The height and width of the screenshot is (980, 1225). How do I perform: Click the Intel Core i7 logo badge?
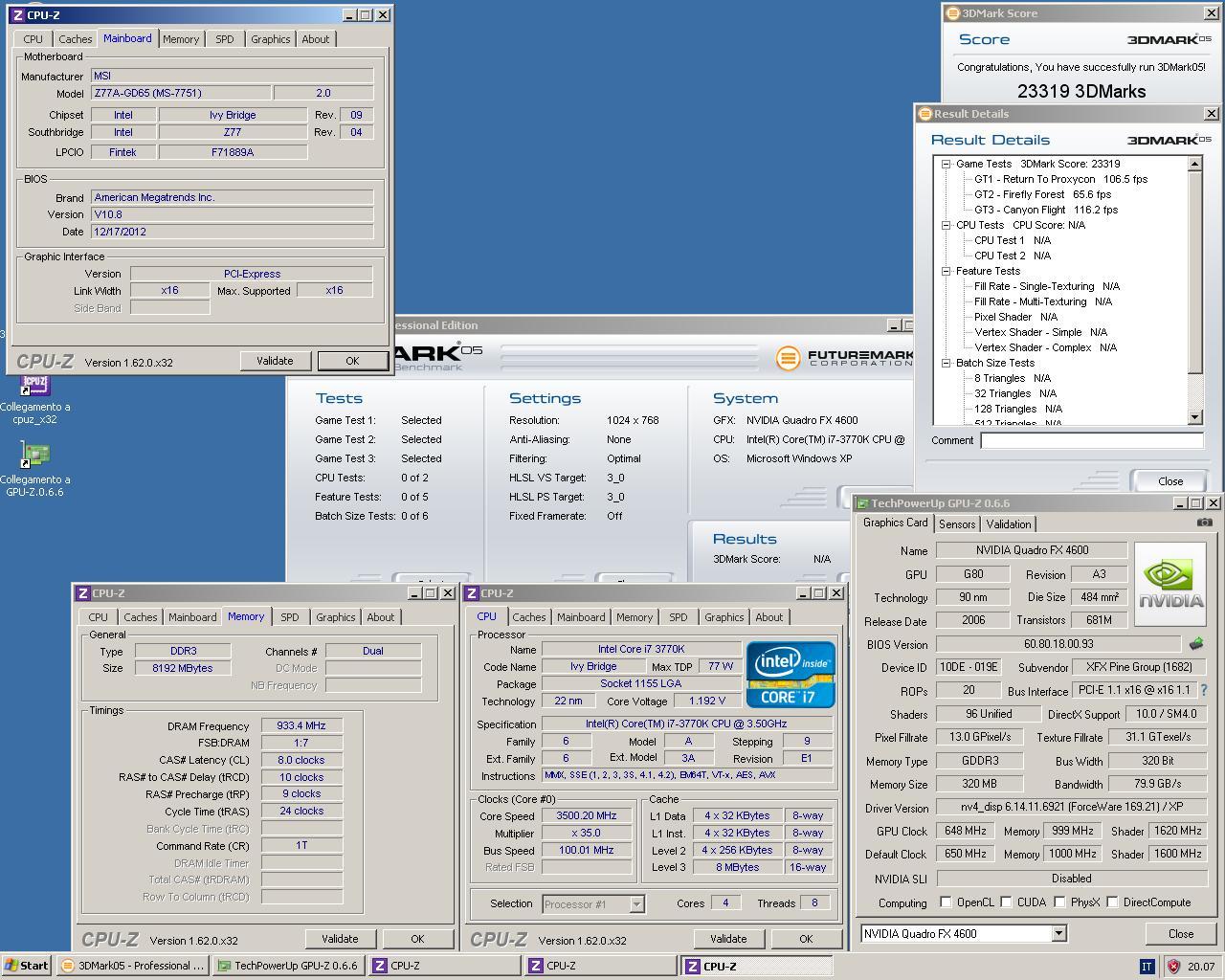(x=791, y=675)
